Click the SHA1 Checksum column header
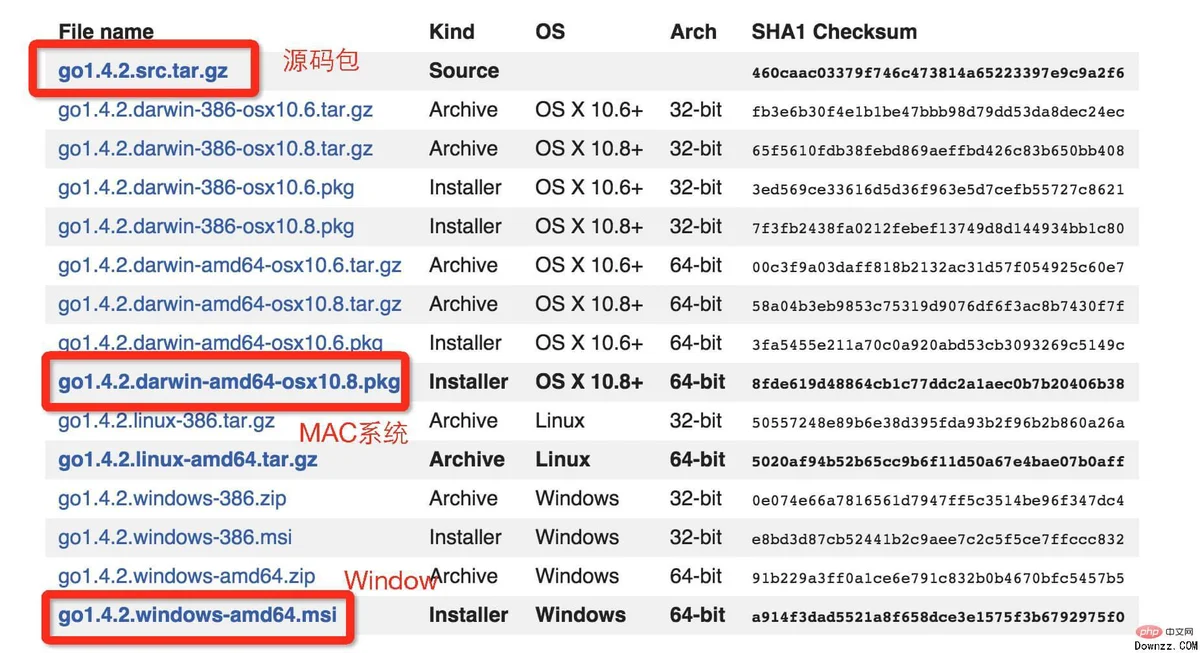The image size is (1200, 653). point(834,32)
